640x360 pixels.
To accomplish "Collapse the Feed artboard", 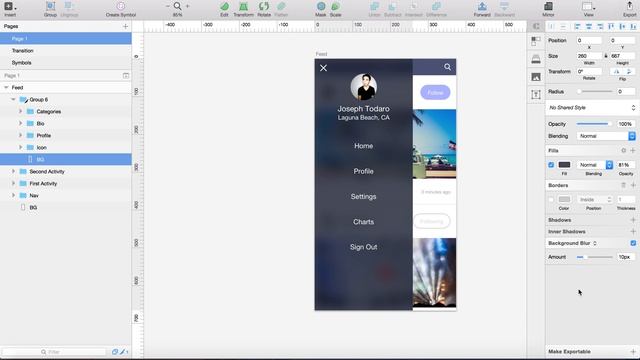I will [6, 87].
